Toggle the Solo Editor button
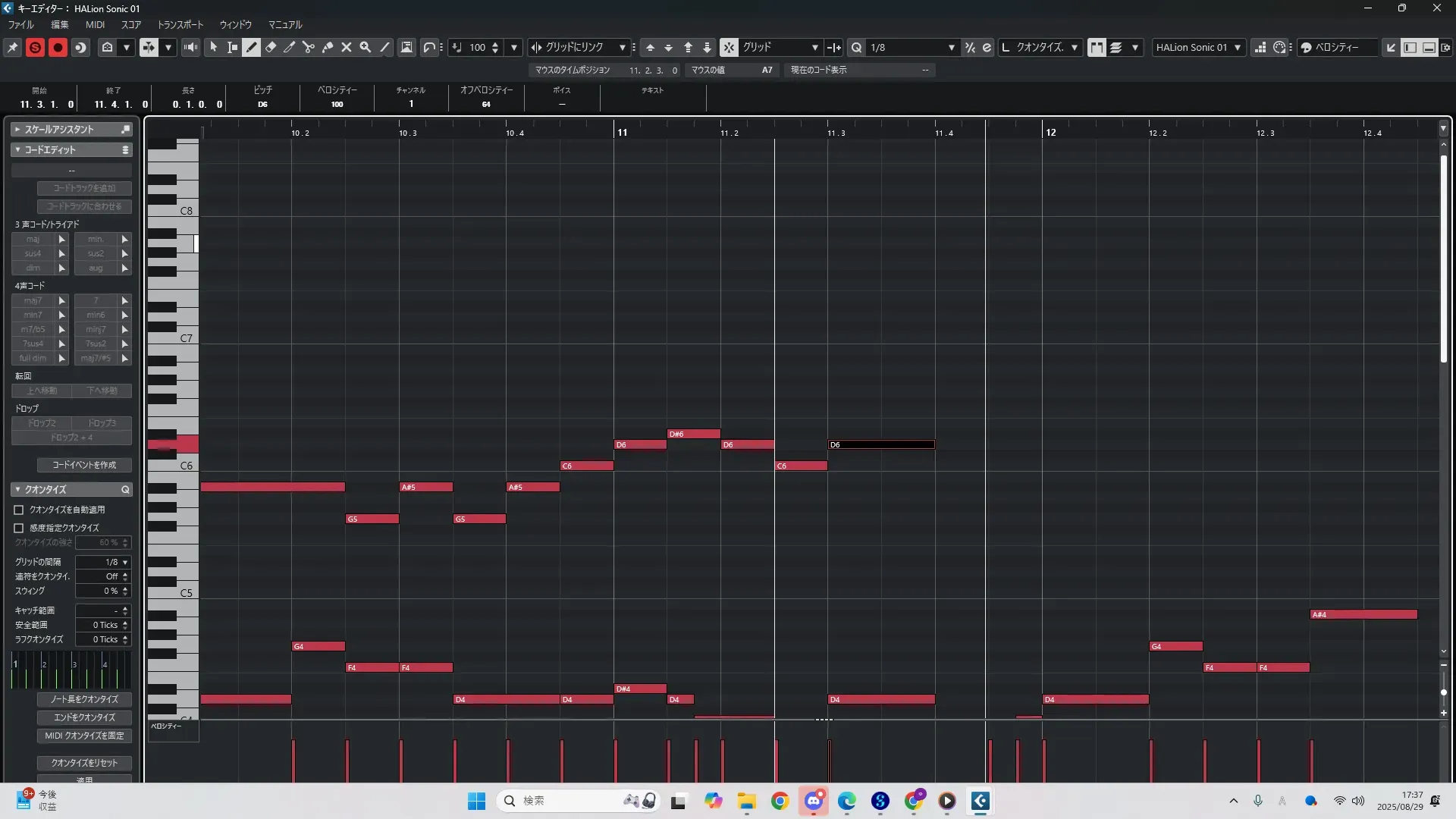Screen dimensions: 1456x819 [x=35, y=47]
